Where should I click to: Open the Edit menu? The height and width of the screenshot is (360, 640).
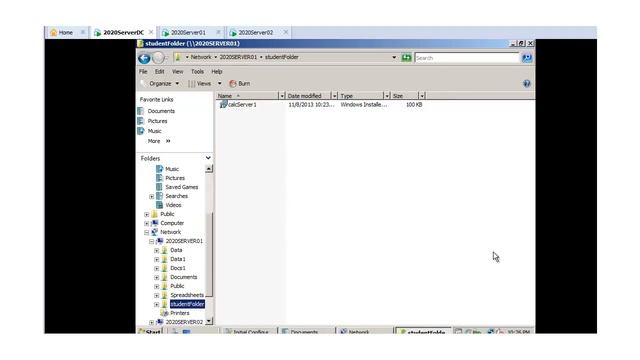pos(159,71)
